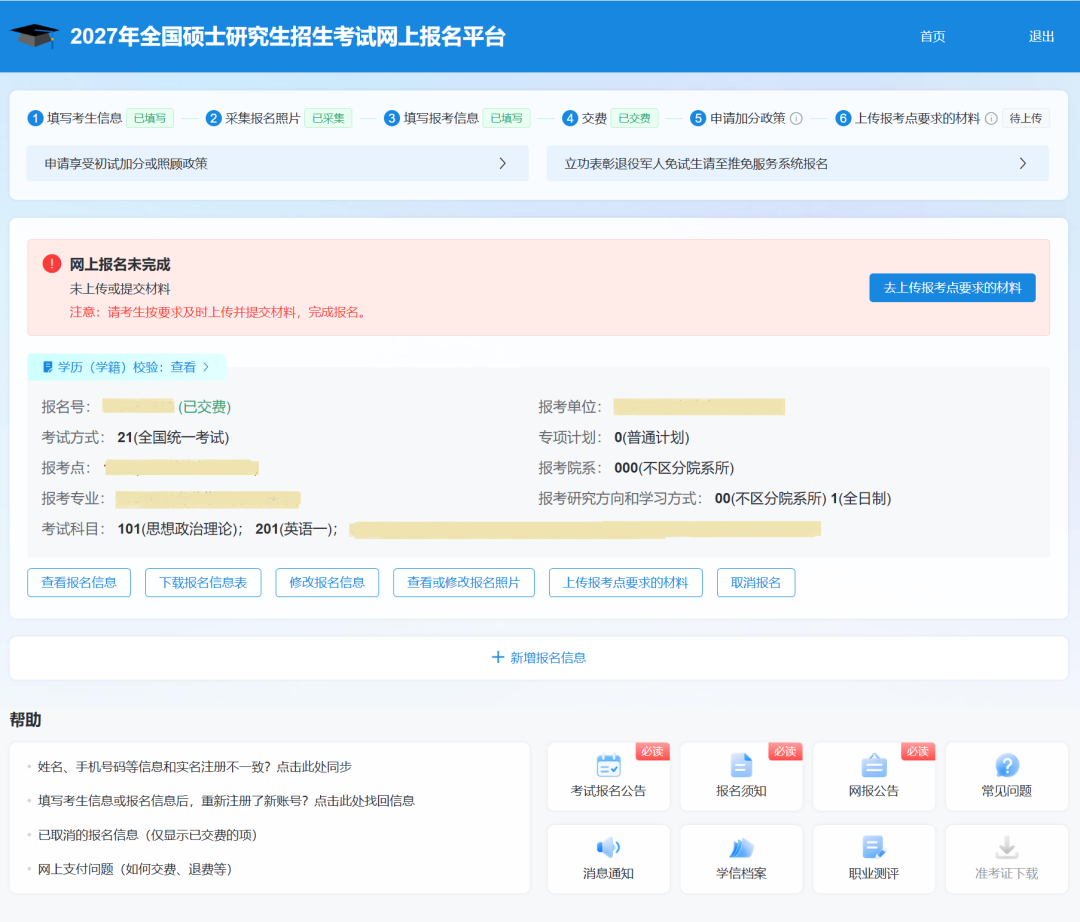Click the 已填写 tag beside 填写报考信息

507,118
